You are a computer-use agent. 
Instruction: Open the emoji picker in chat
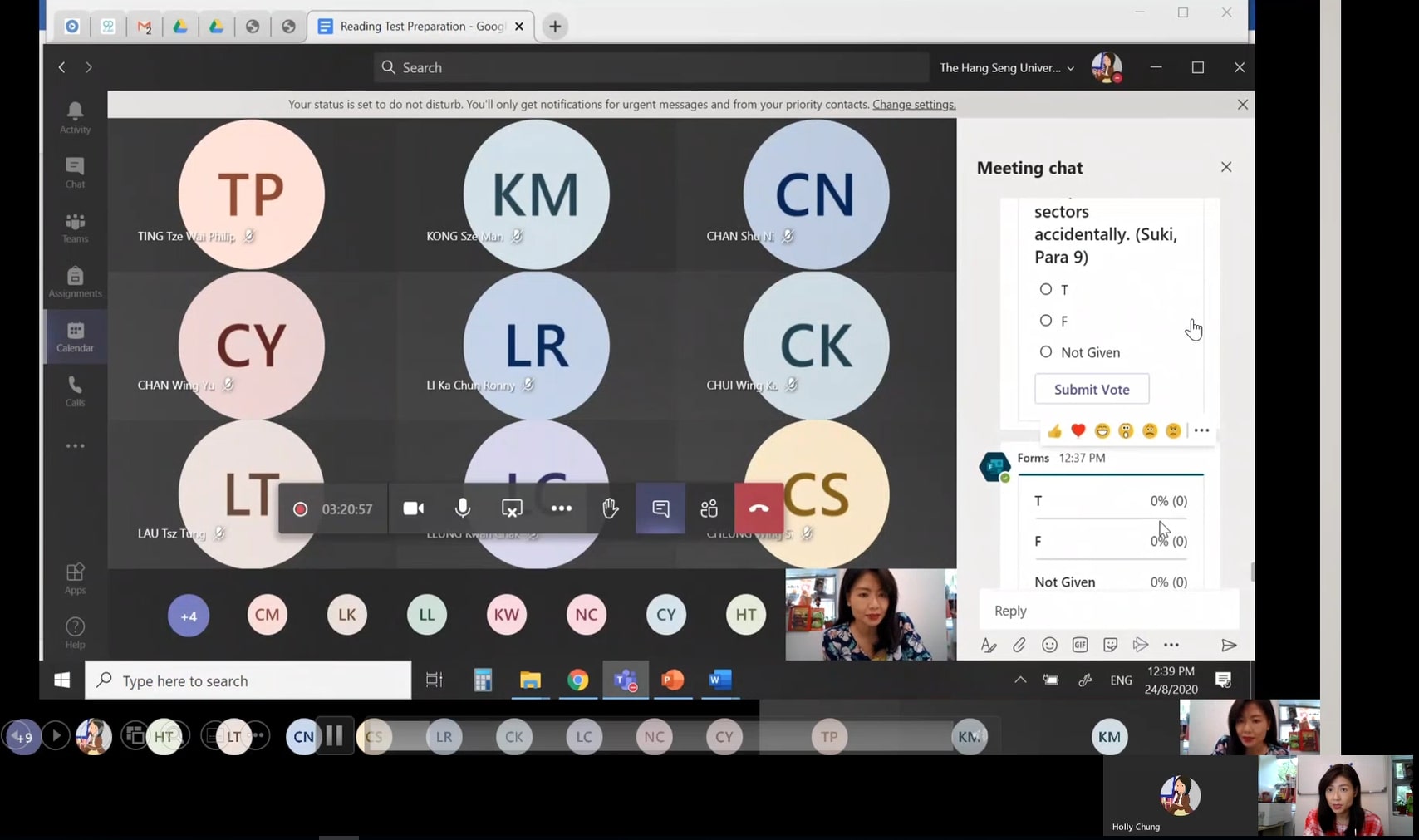click(1049, 645)
